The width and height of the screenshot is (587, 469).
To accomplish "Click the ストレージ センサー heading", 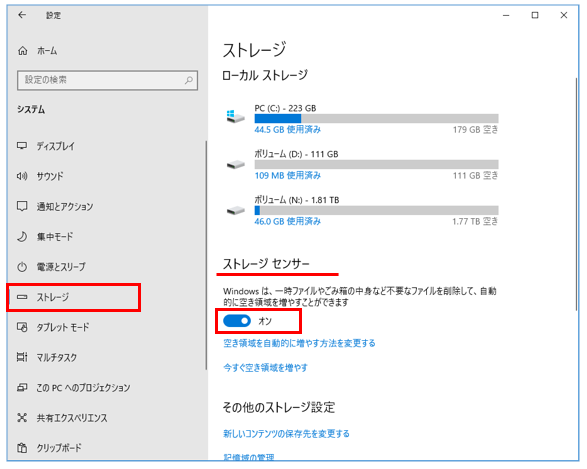I will pyautogui.click(x=266, y=264).
